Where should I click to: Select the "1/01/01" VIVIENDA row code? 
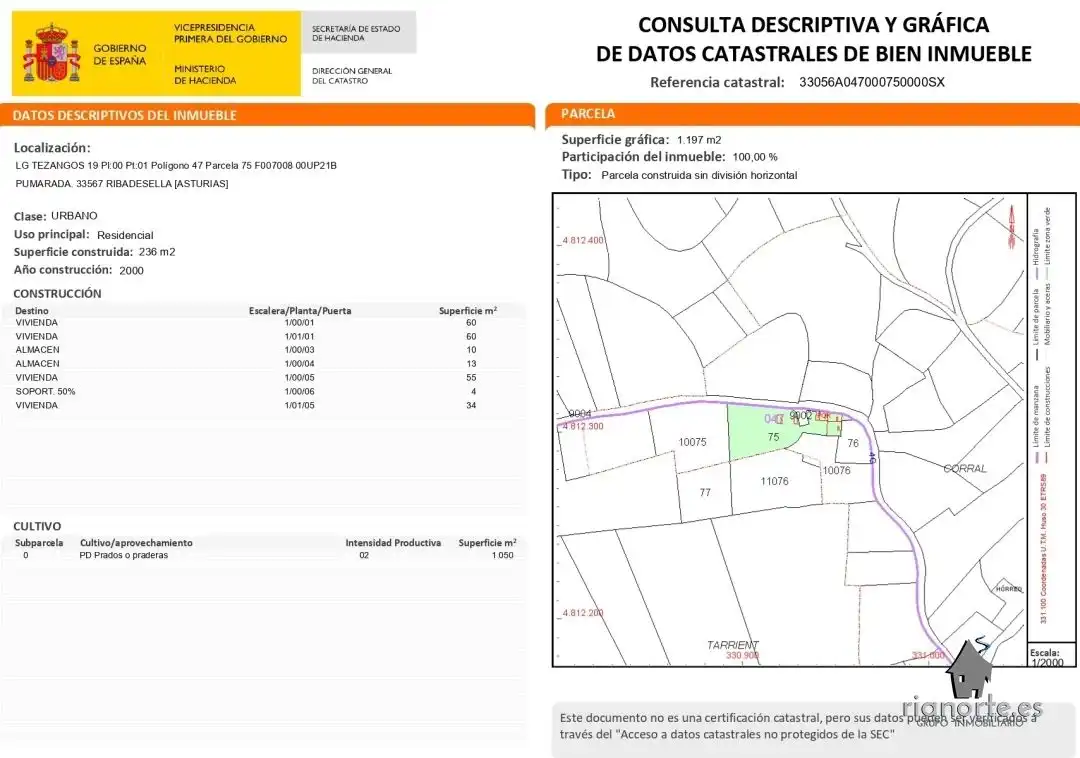(299, 337)
